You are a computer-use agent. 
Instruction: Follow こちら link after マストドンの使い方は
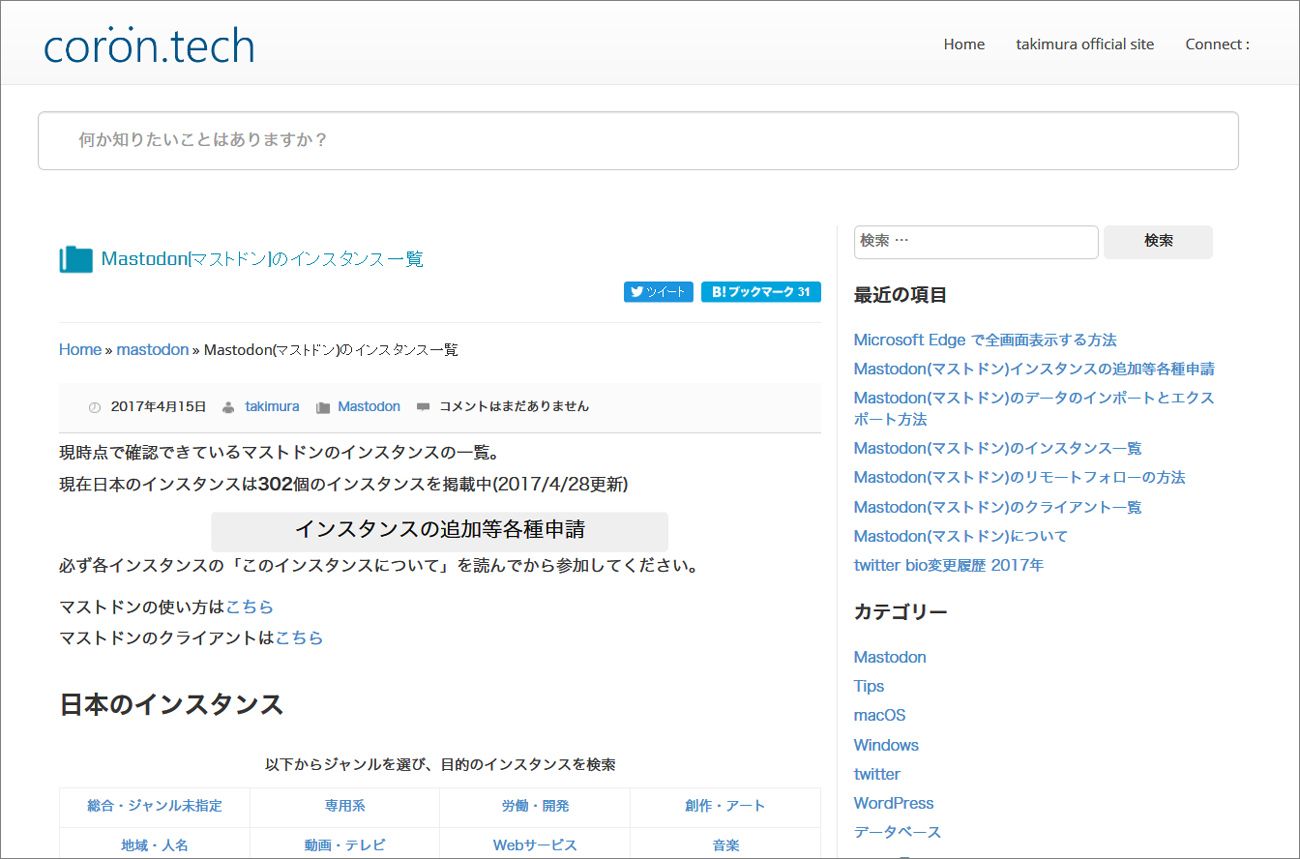249,607
